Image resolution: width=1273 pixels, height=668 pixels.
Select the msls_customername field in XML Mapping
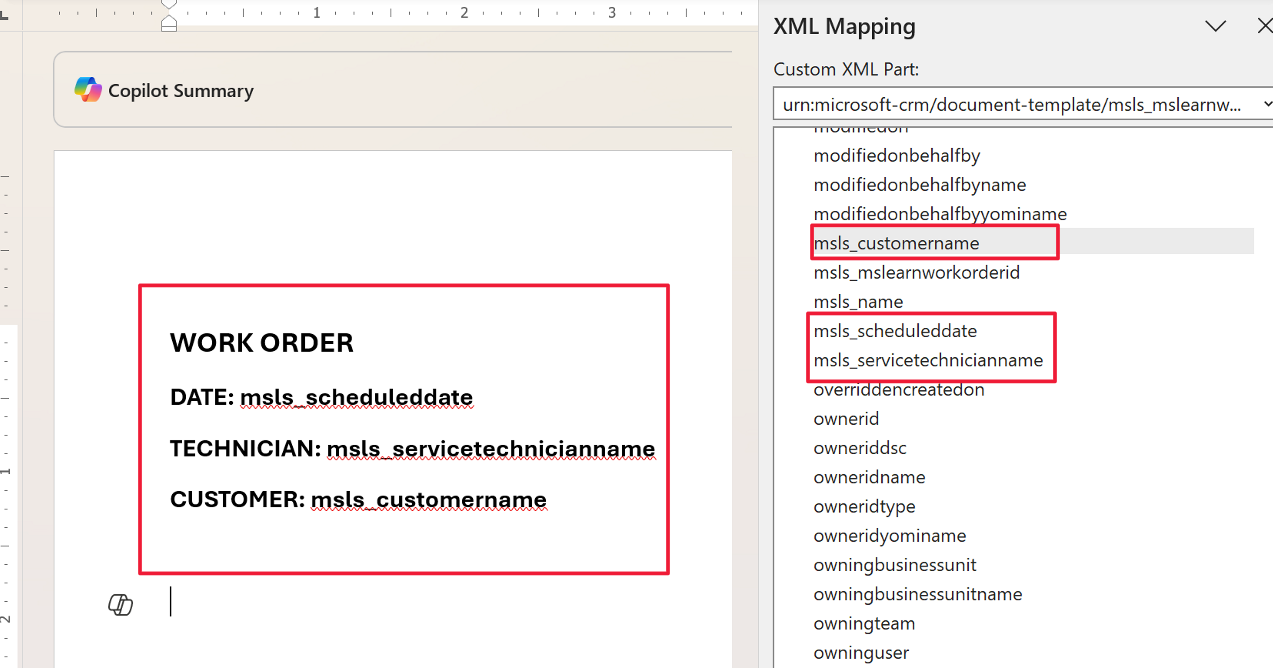(x=896, y=242)
